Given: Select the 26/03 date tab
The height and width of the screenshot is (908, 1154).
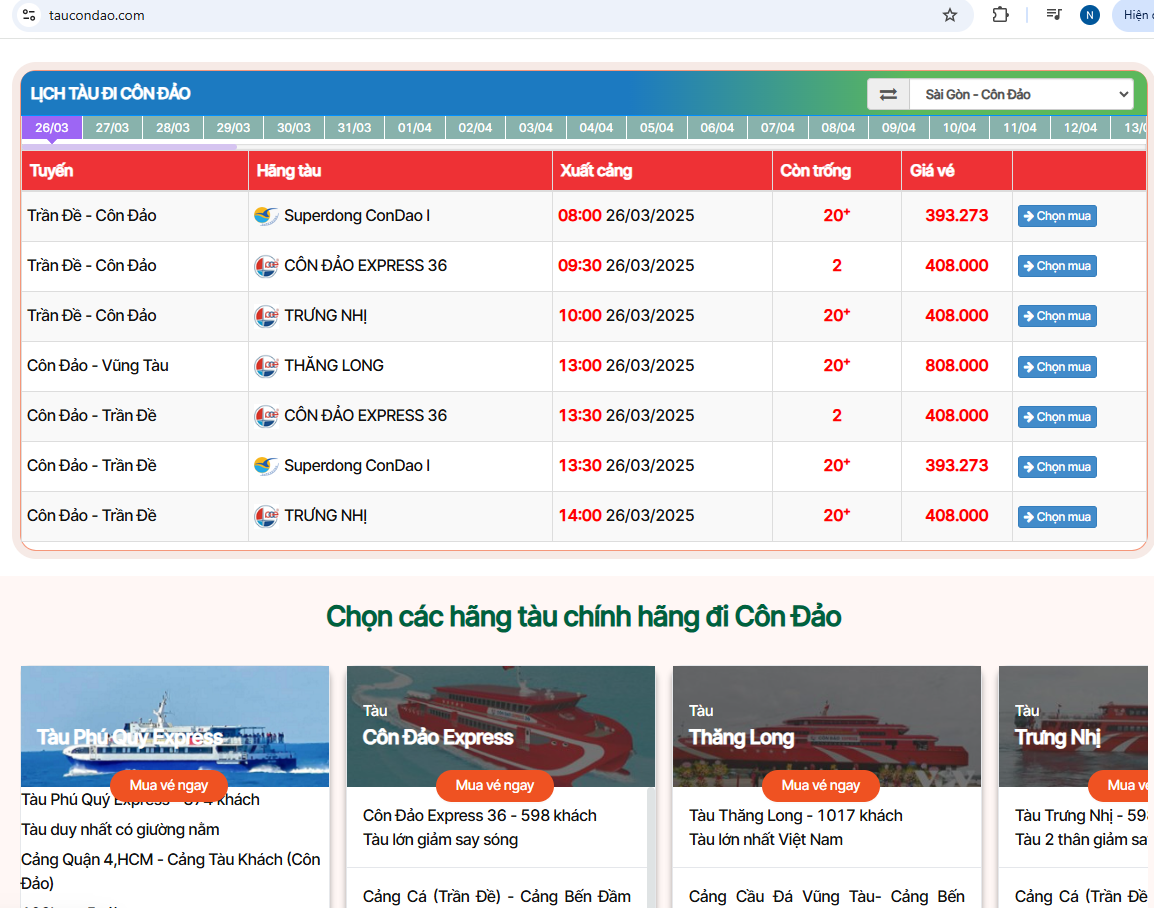Looking at the screenshot, I should 52,127.
